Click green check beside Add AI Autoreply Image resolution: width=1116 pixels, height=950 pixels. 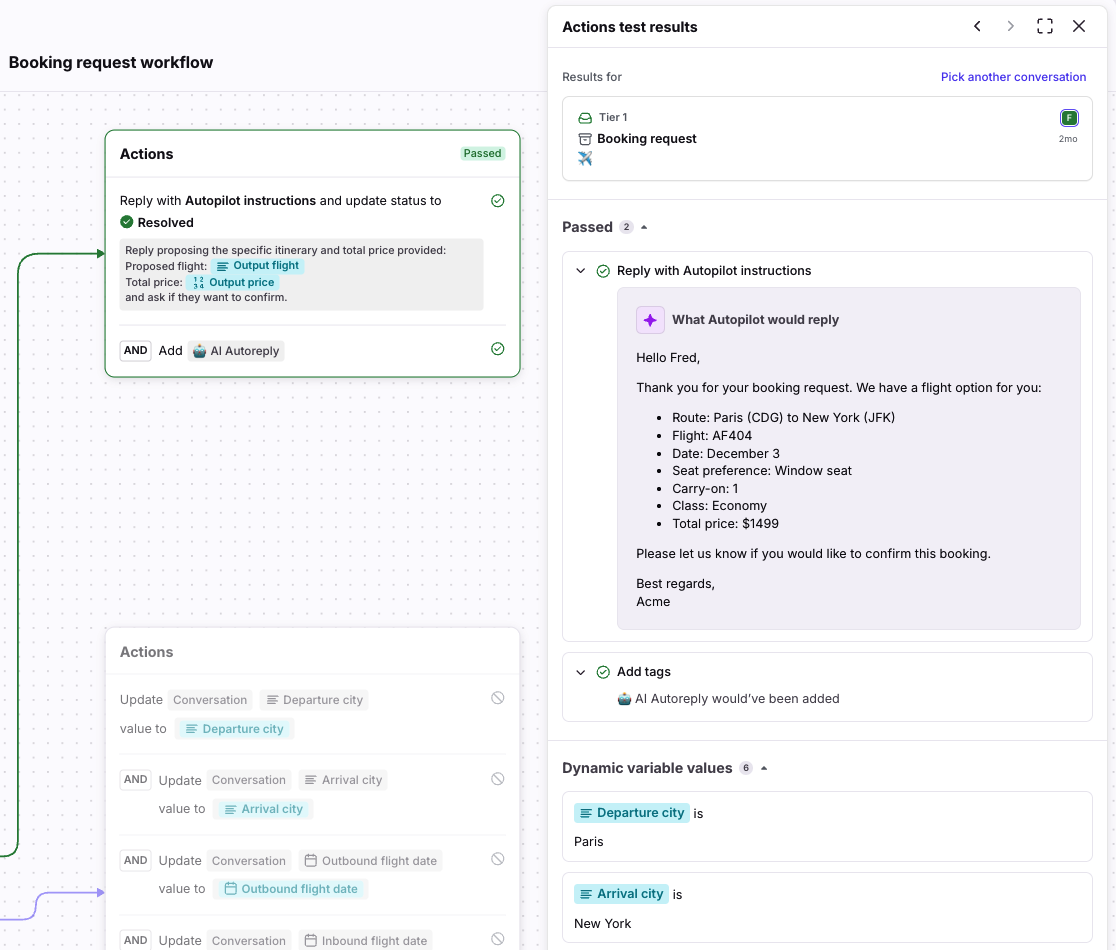(497, 349)
